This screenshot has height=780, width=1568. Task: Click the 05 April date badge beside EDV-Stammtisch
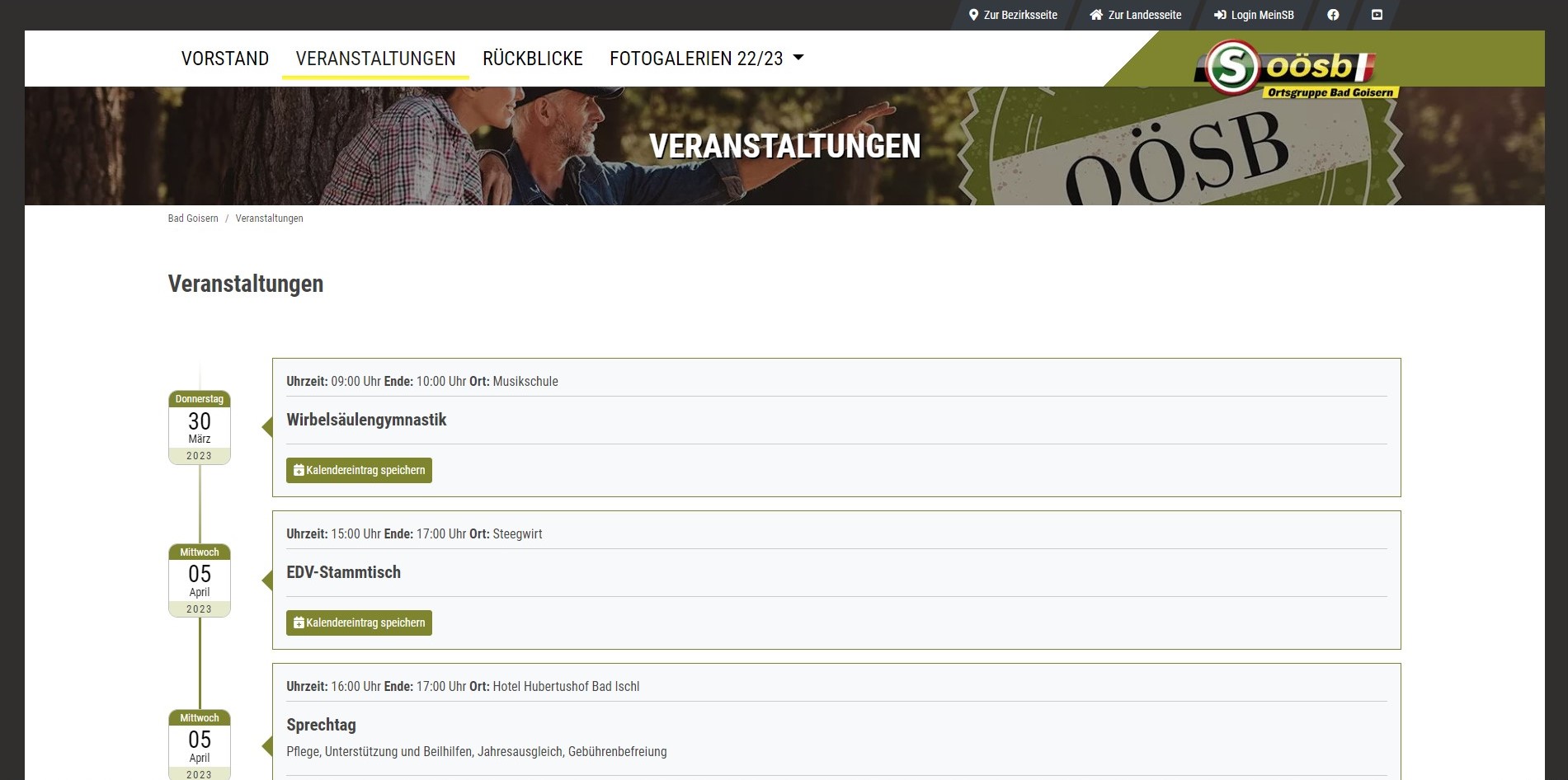pos(200,580)
